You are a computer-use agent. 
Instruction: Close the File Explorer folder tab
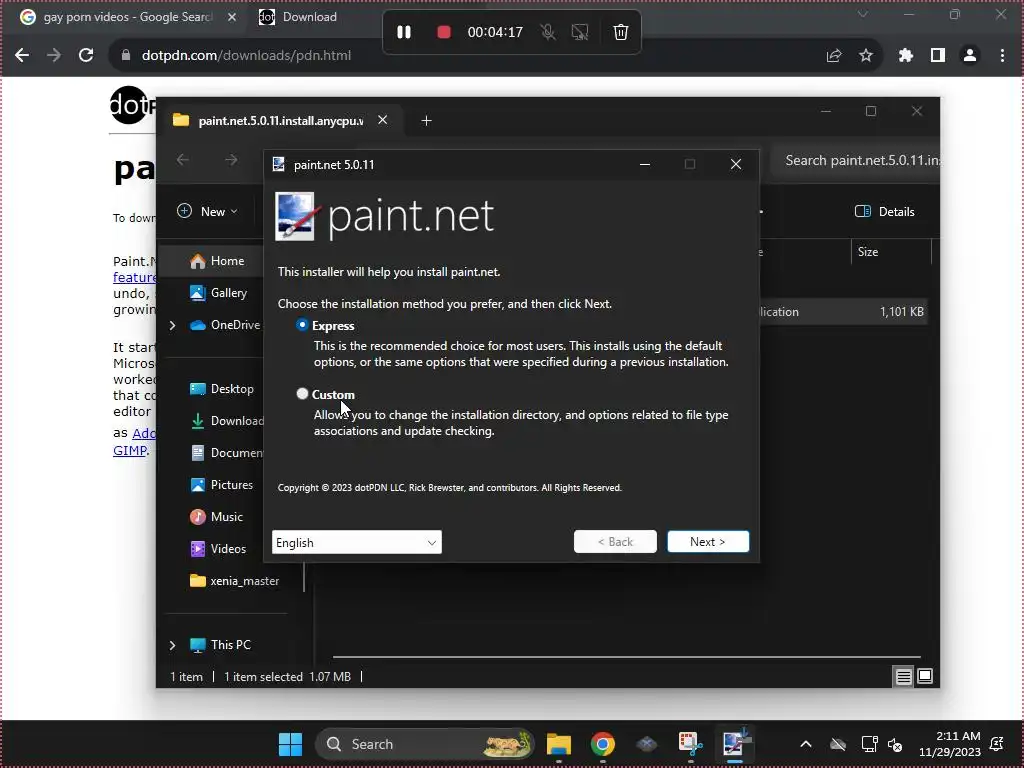(383, 120)
